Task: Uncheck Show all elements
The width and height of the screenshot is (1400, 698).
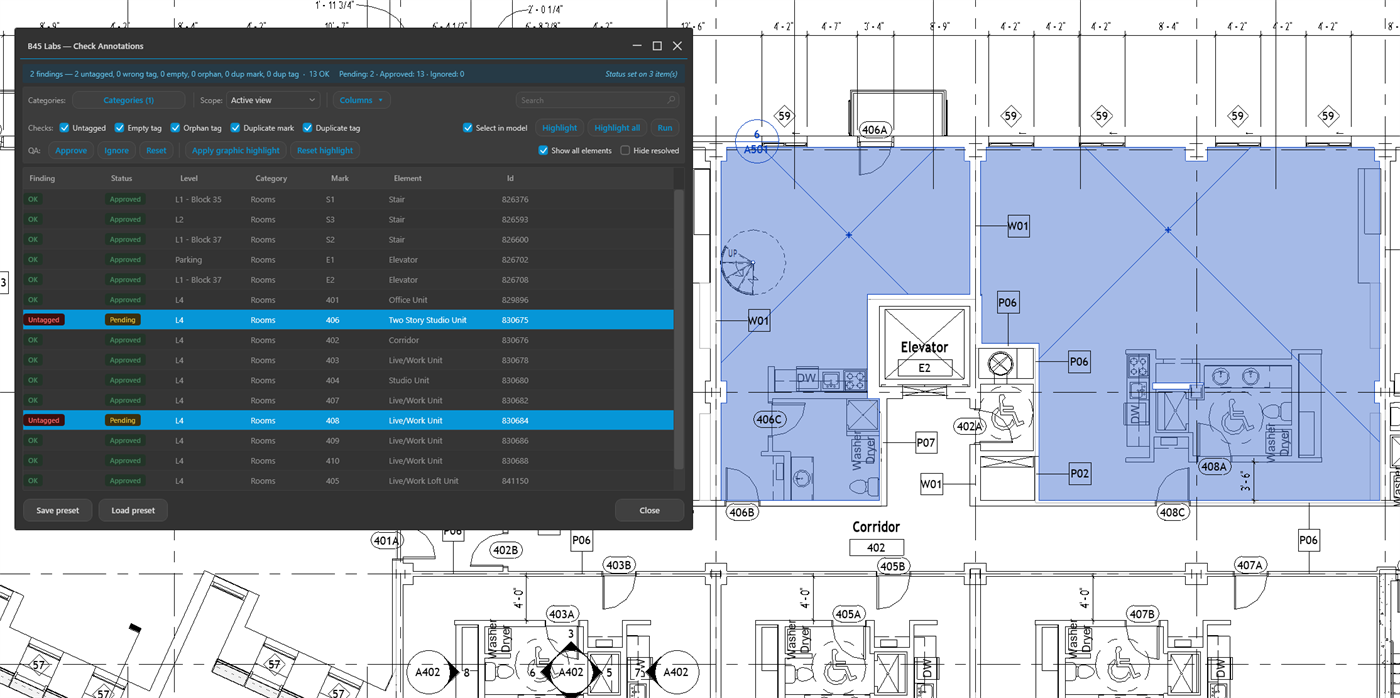Action: [x=543, y=151]
